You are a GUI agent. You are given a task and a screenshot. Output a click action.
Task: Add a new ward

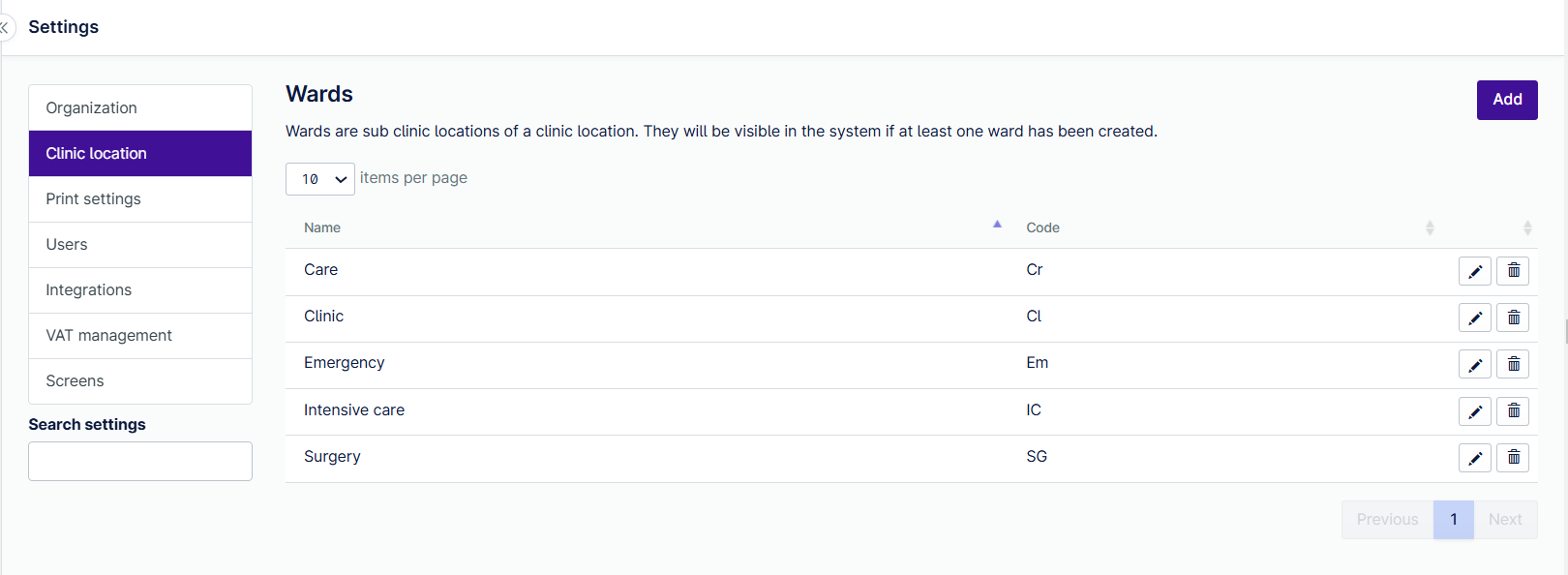point(1507,100)
